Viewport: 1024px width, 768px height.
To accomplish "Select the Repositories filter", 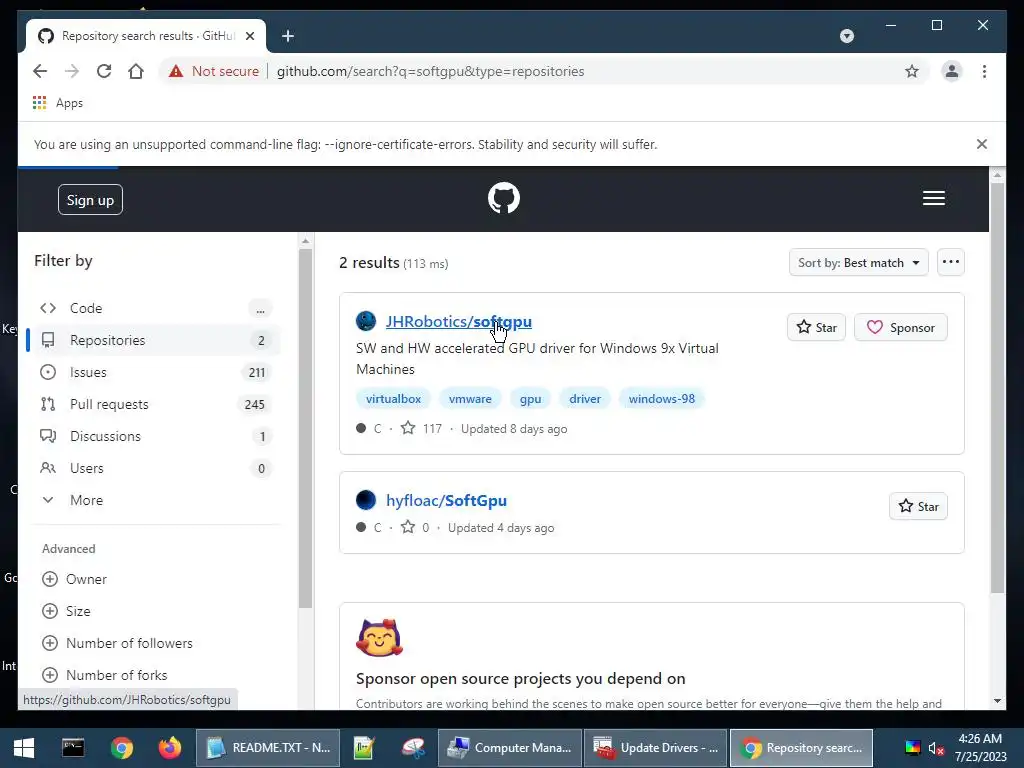I will click(155, 340).
